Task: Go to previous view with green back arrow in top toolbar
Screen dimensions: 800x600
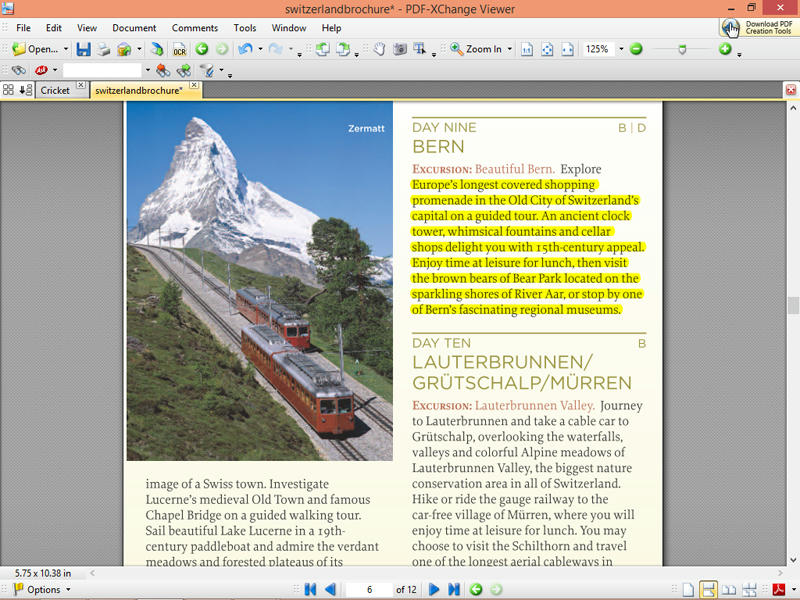Action: pos(202,49)
